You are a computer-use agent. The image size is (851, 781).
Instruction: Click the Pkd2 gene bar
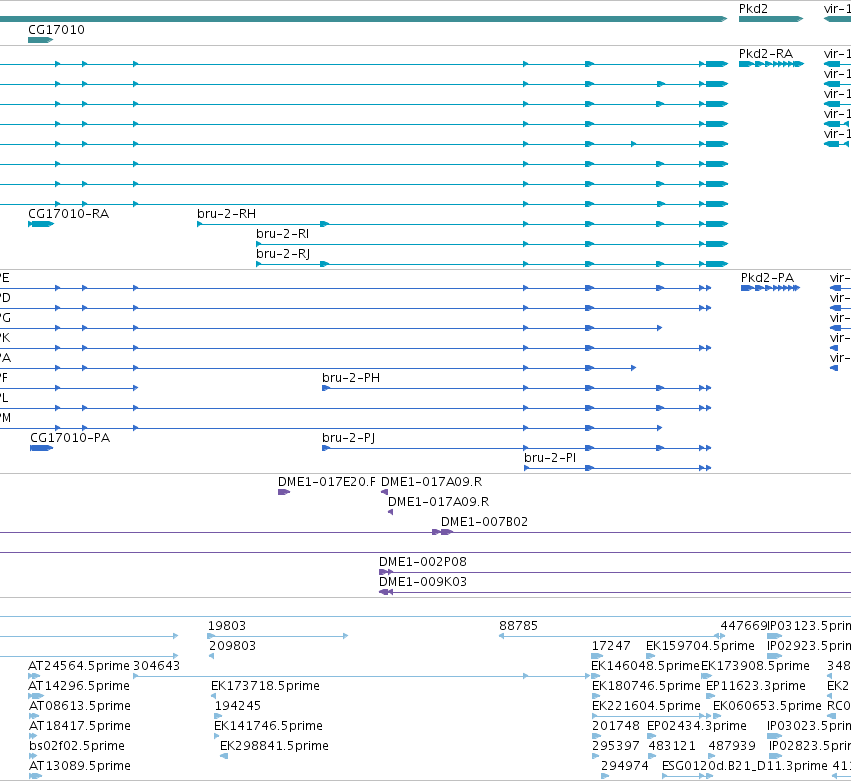tap(771, 19)
